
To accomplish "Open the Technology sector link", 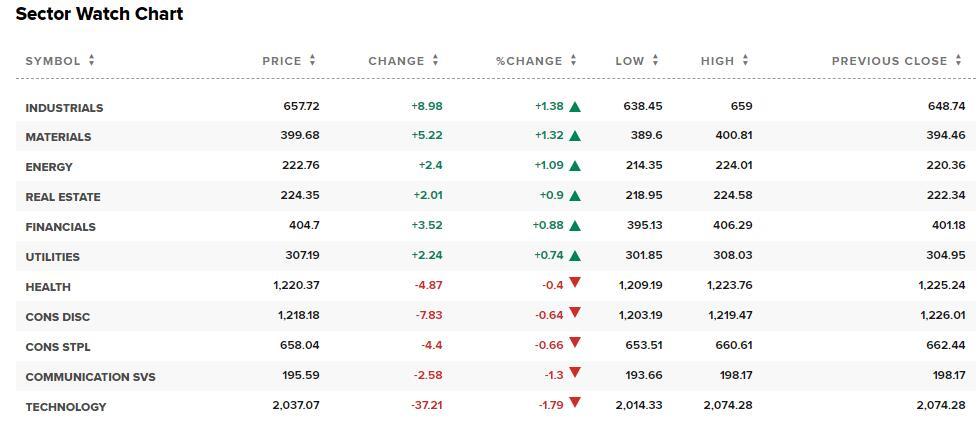I will point(66,407).
